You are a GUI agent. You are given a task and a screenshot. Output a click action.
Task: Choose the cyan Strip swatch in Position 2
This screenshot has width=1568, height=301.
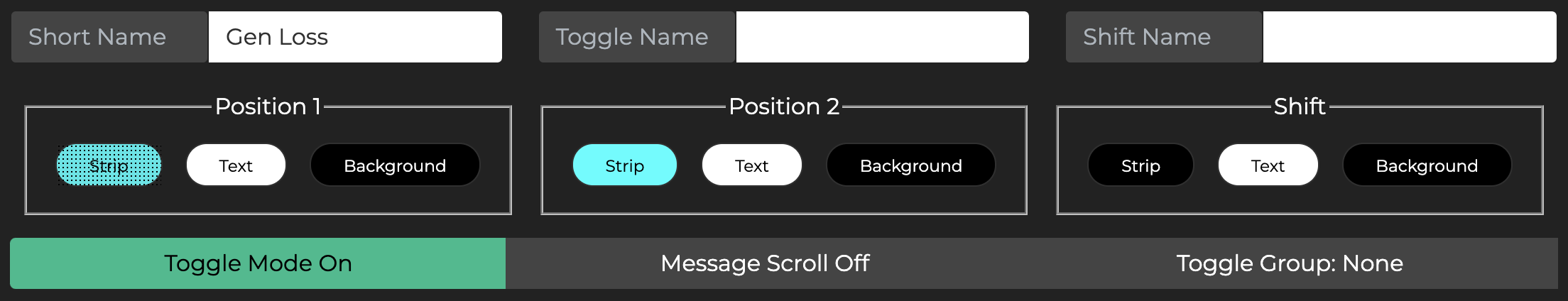coord(624,165)
